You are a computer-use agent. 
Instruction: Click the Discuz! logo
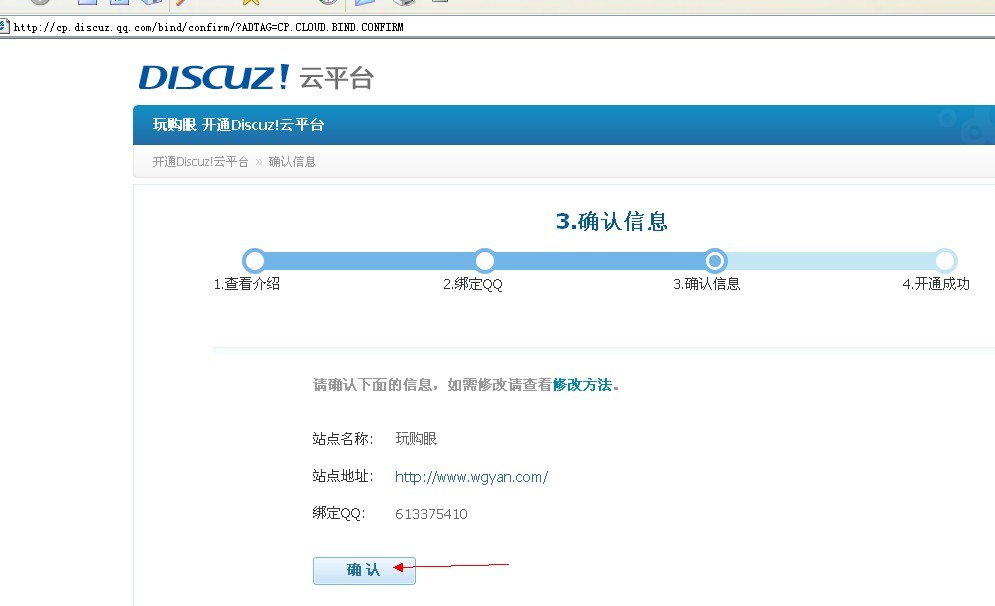tap(214, 77)
